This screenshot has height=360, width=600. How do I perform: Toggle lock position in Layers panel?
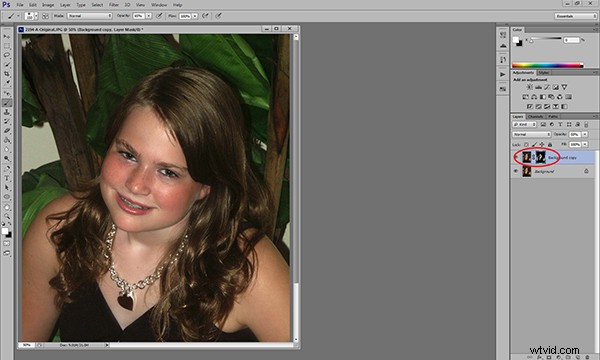[x=542, y=145]
